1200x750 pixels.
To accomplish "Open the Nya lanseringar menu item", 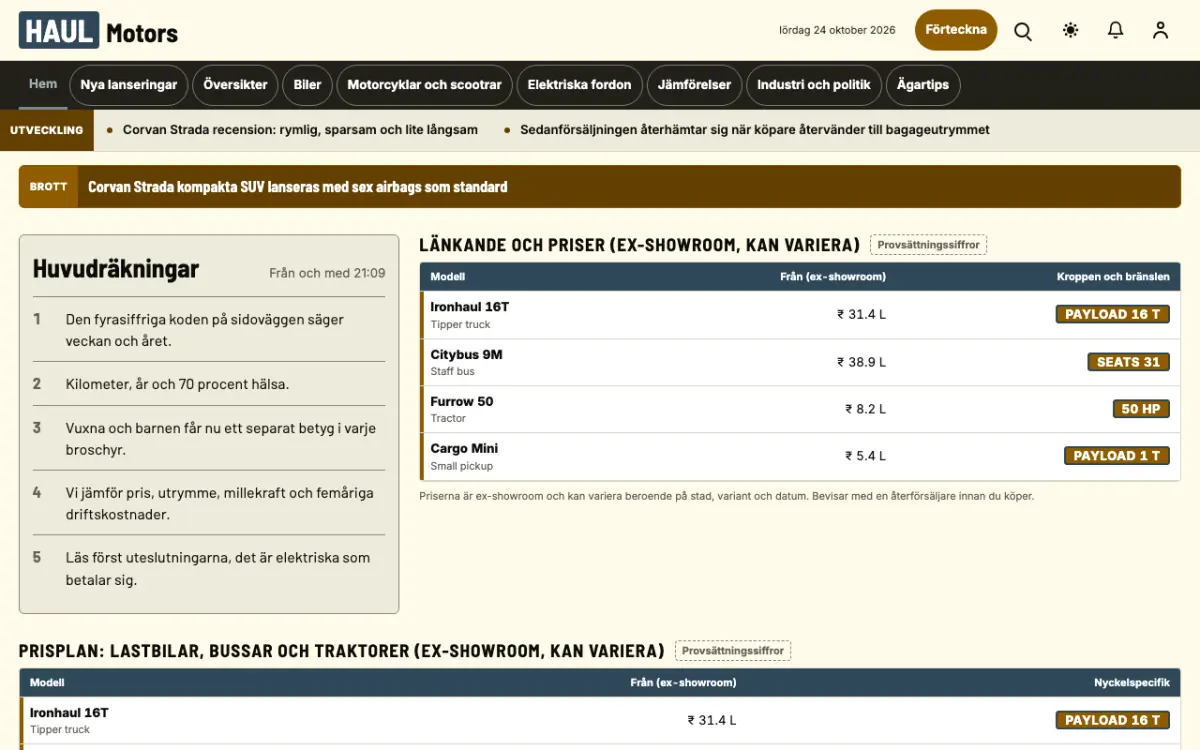I will 129,85.
